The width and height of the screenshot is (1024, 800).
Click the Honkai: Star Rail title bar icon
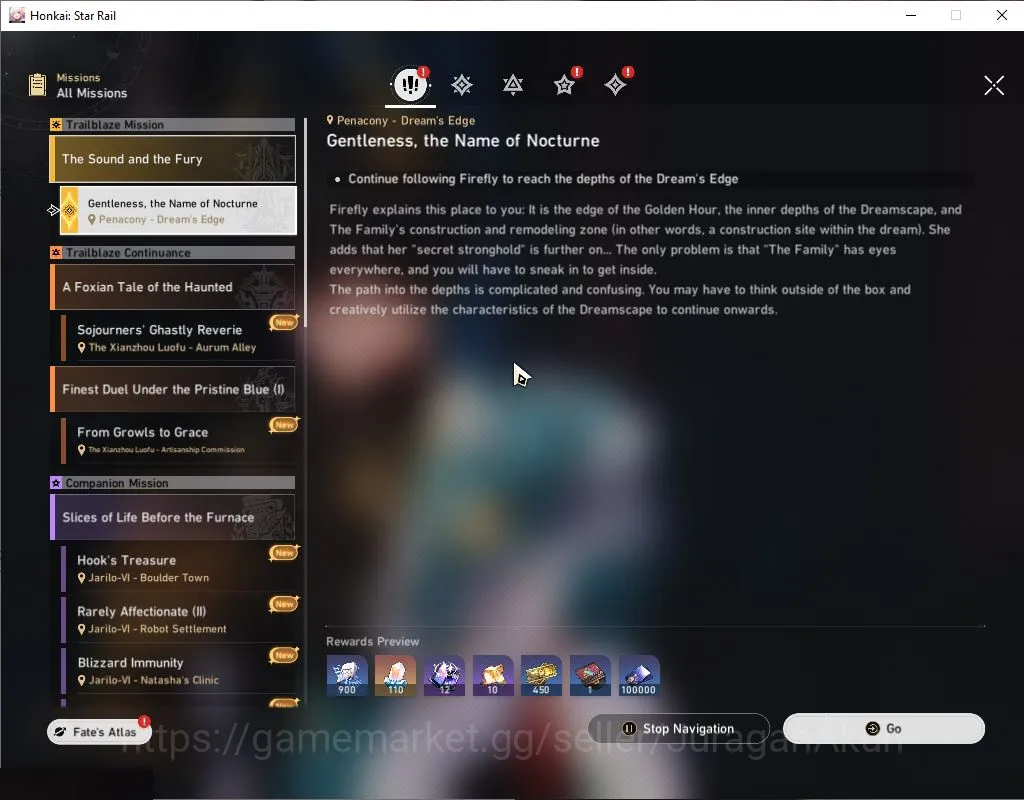(x=17, y=15)
